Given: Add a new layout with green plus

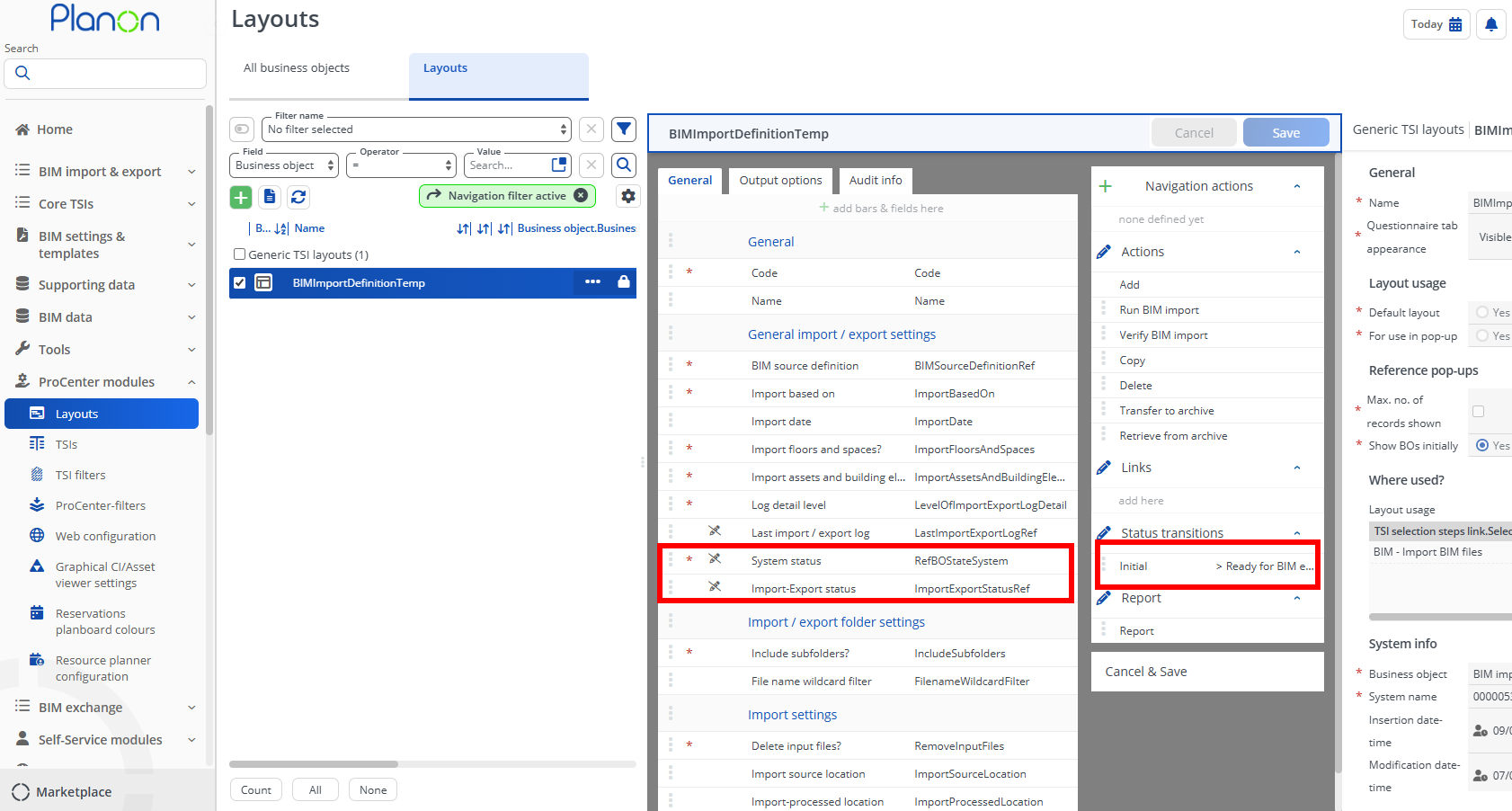Looking at the screenshot, I should [x=241, y=197].
